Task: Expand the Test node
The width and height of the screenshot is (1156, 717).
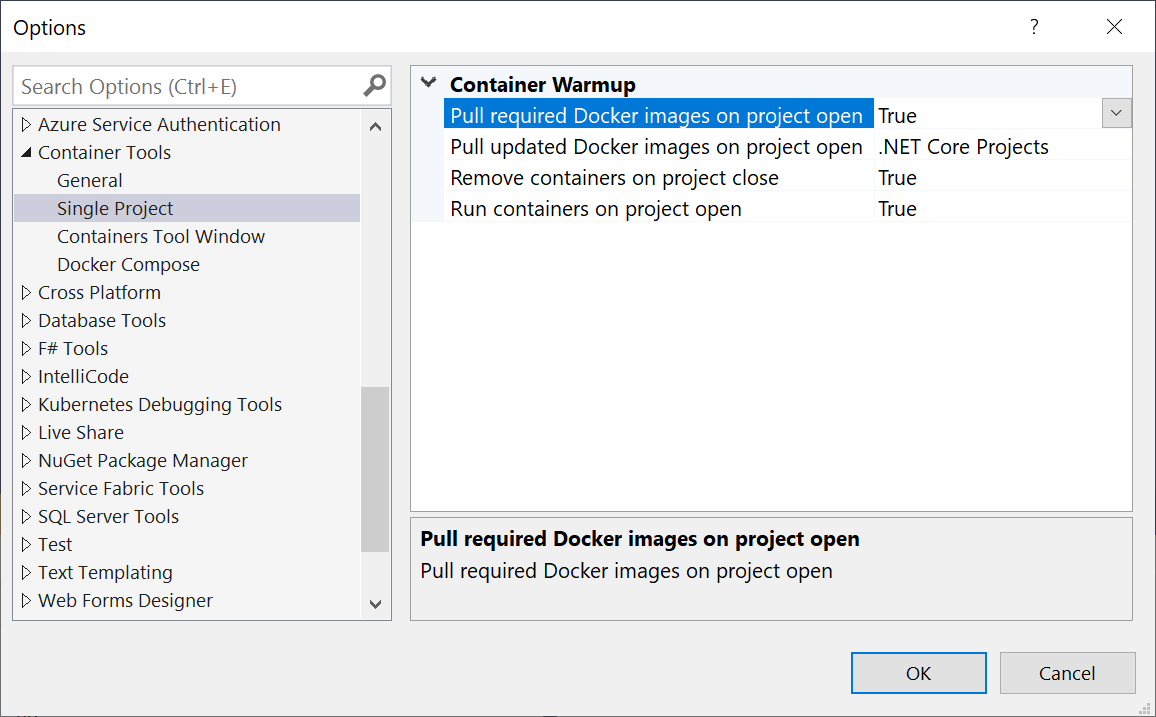Action: pos(25,544)
